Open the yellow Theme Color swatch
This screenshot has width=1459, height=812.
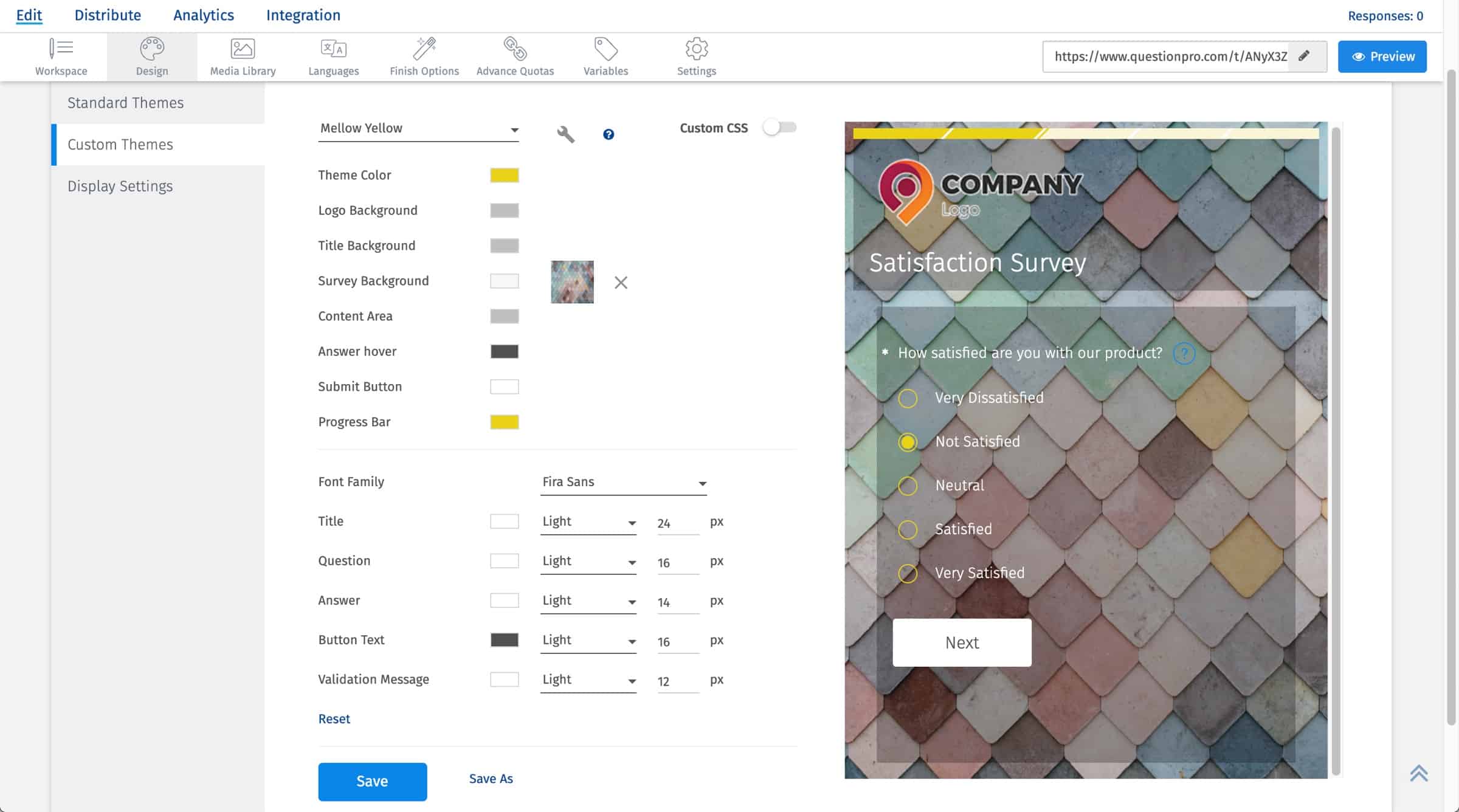[x=504, y=176]
